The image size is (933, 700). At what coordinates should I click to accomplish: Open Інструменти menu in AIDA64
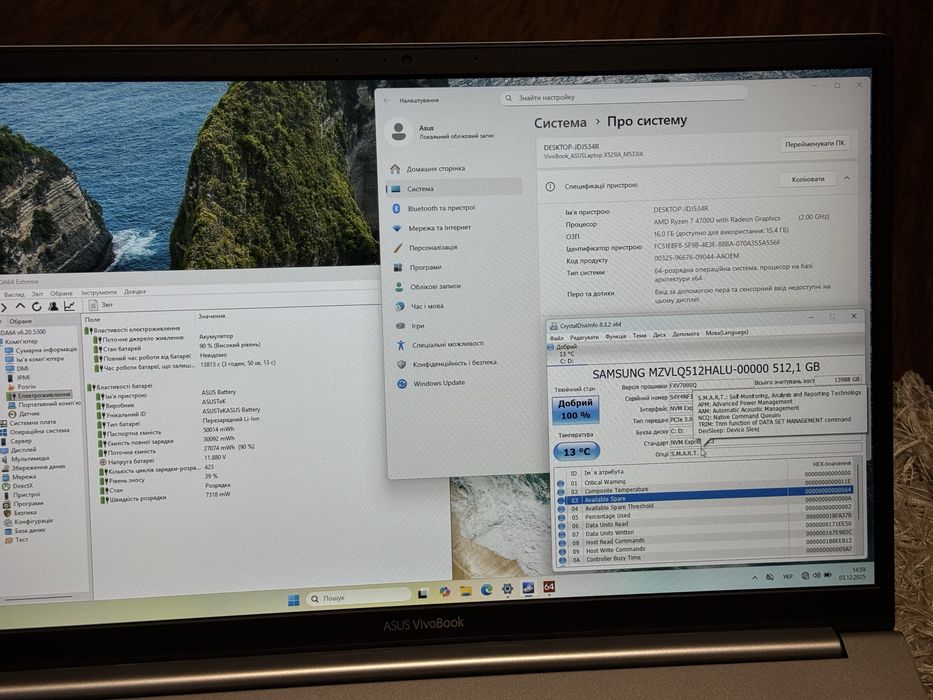pyautogui.click(x=99, y=292)
